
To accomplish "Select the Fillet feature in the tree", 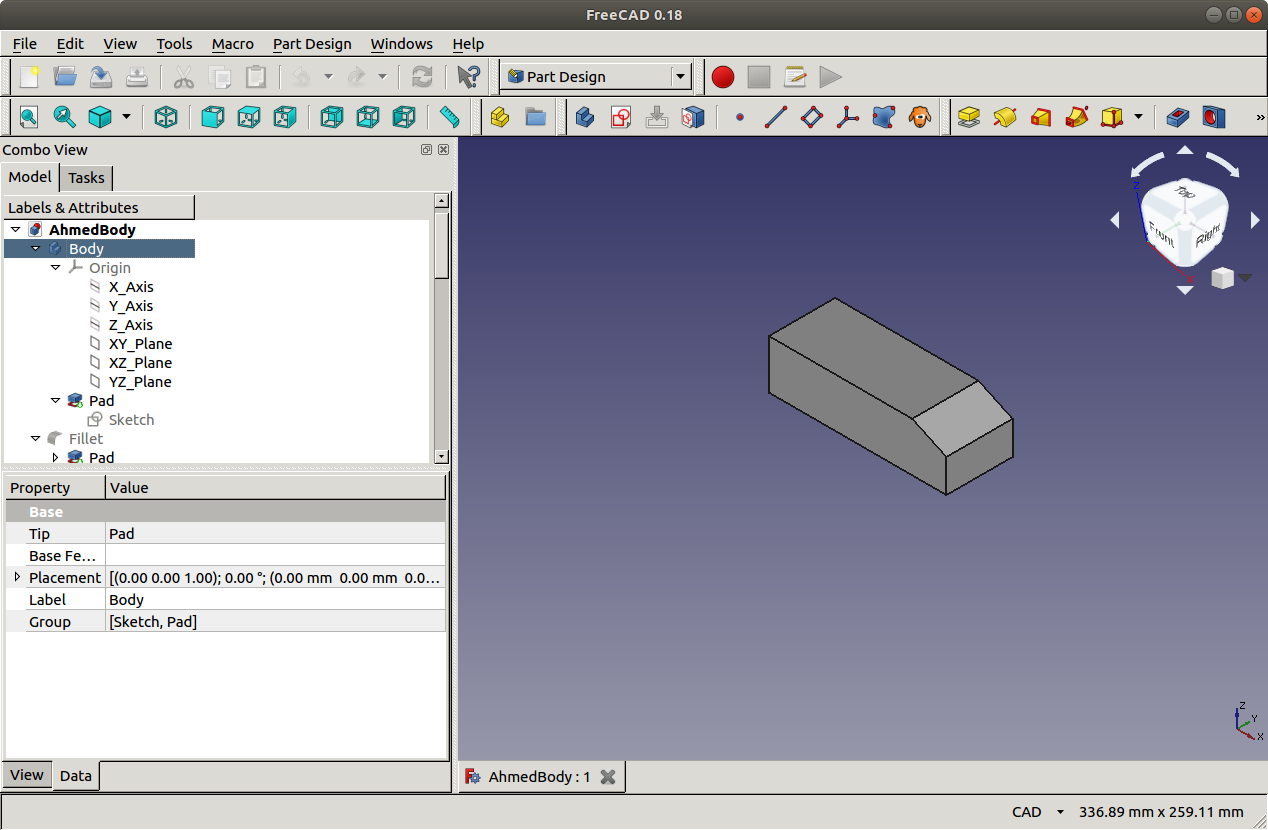I will 86,439.
